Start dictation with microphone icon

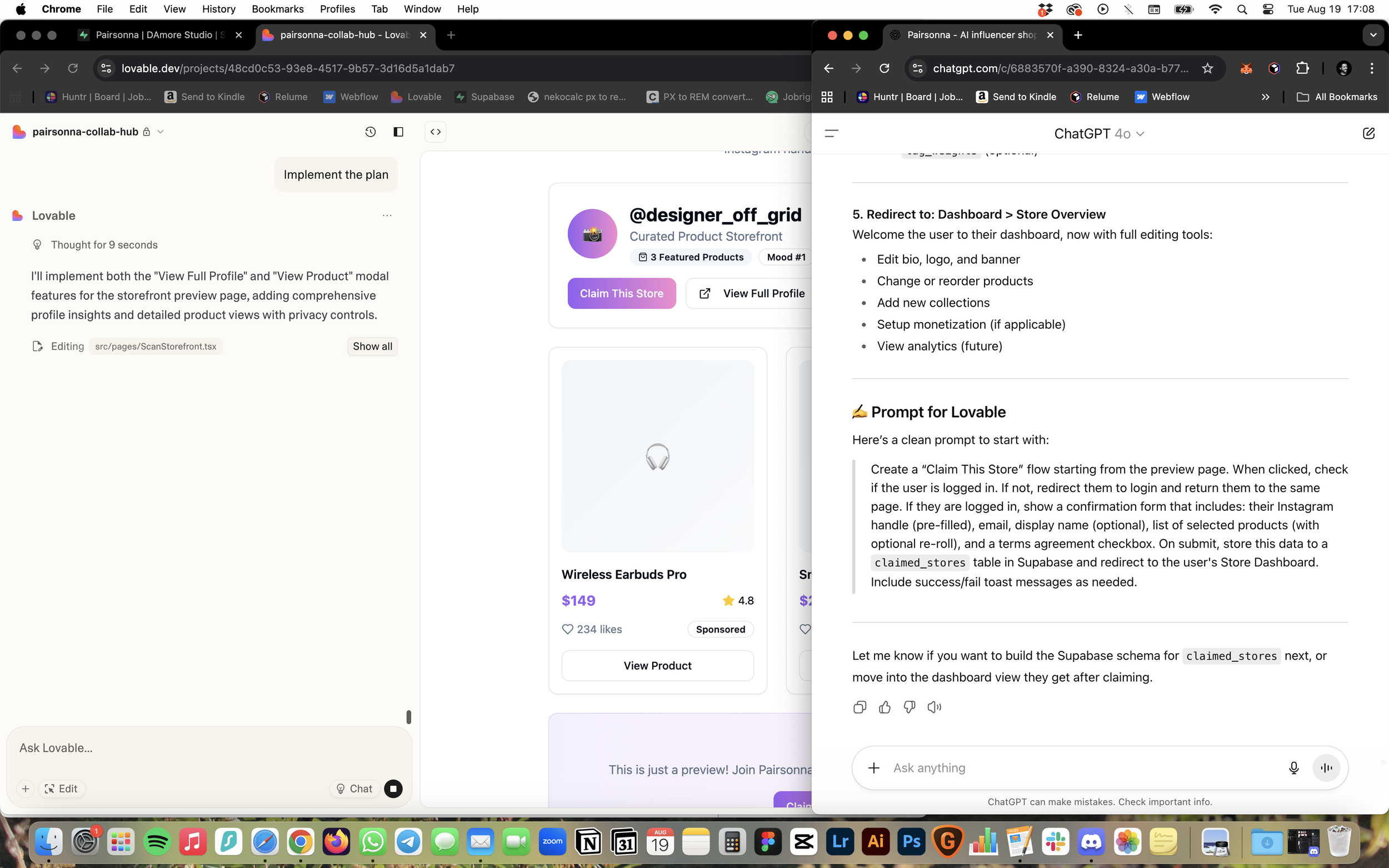coord(1293,768)
